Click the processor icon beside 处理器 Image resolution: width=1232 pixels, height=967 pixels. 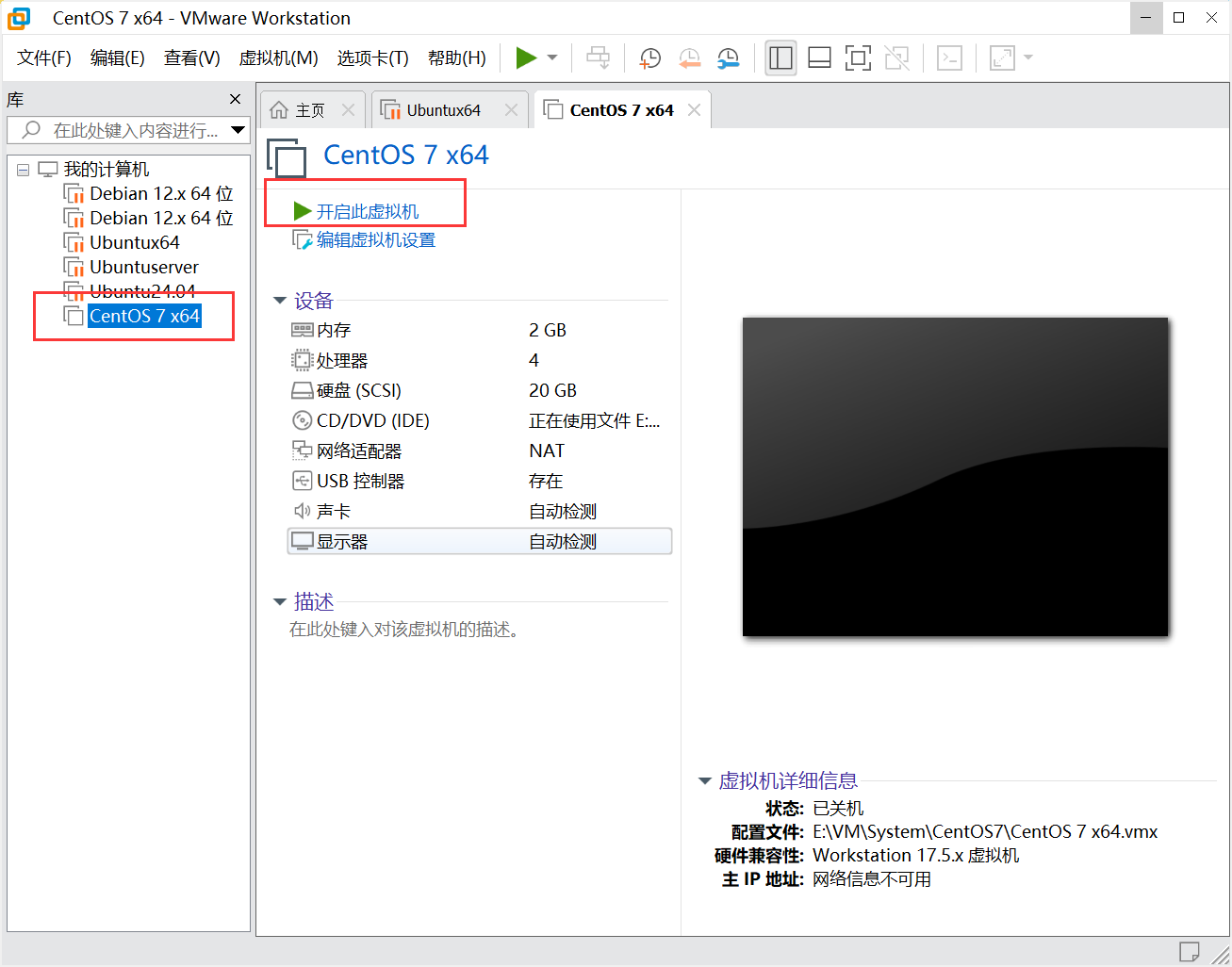click(302, 360)
